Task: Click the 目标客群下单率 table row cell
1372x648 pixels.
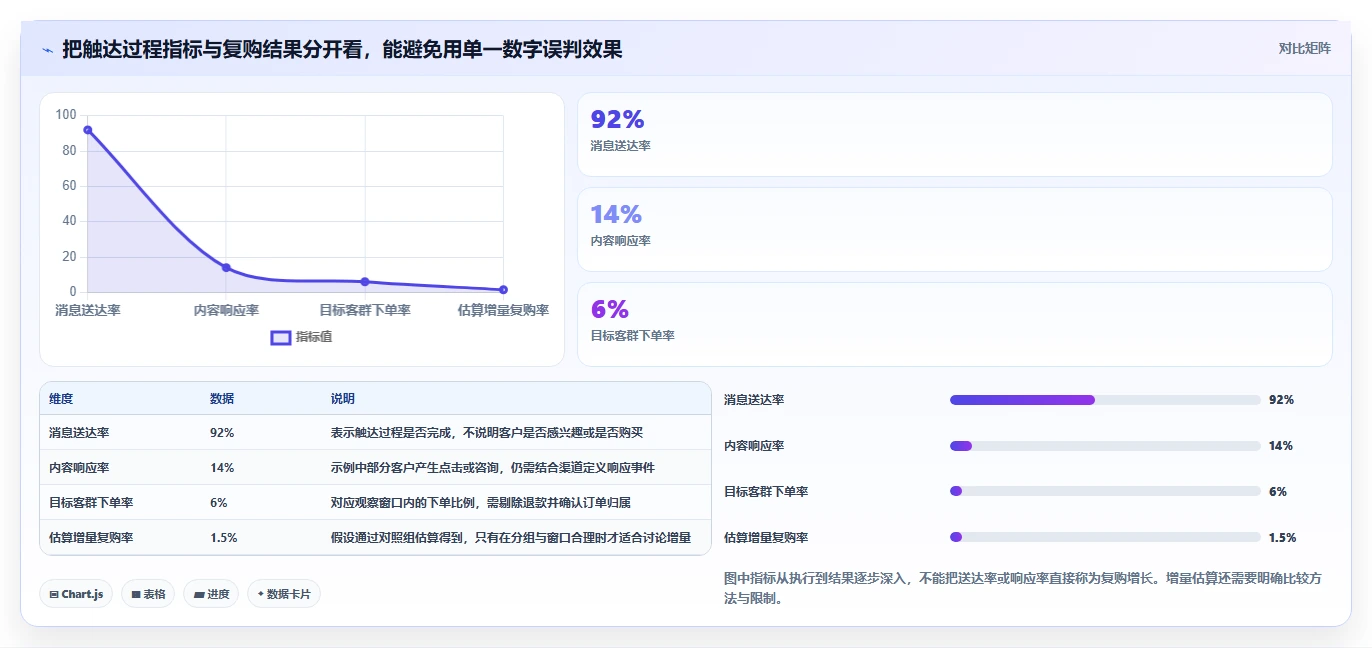Action: click(x=91, y=503)
